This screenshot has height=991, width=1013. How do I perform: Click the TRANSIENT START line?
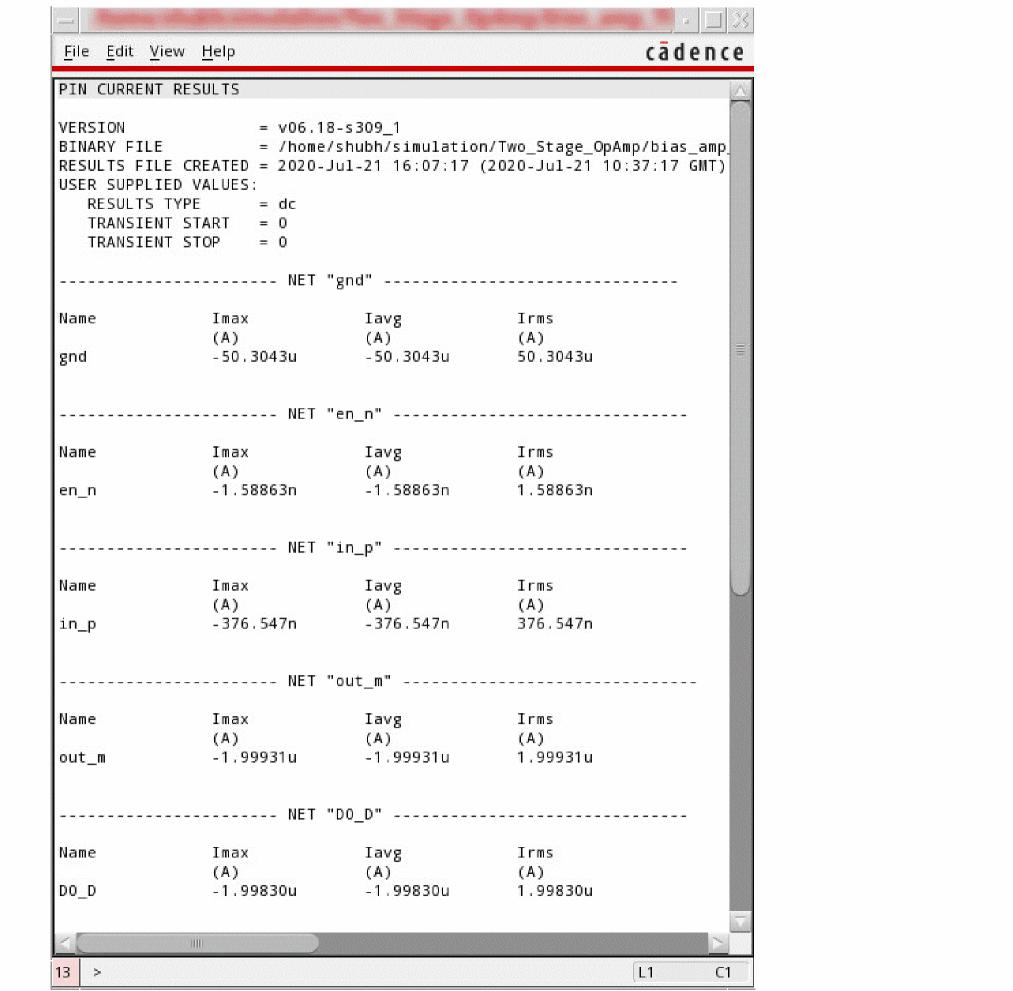tap(187, 224)
